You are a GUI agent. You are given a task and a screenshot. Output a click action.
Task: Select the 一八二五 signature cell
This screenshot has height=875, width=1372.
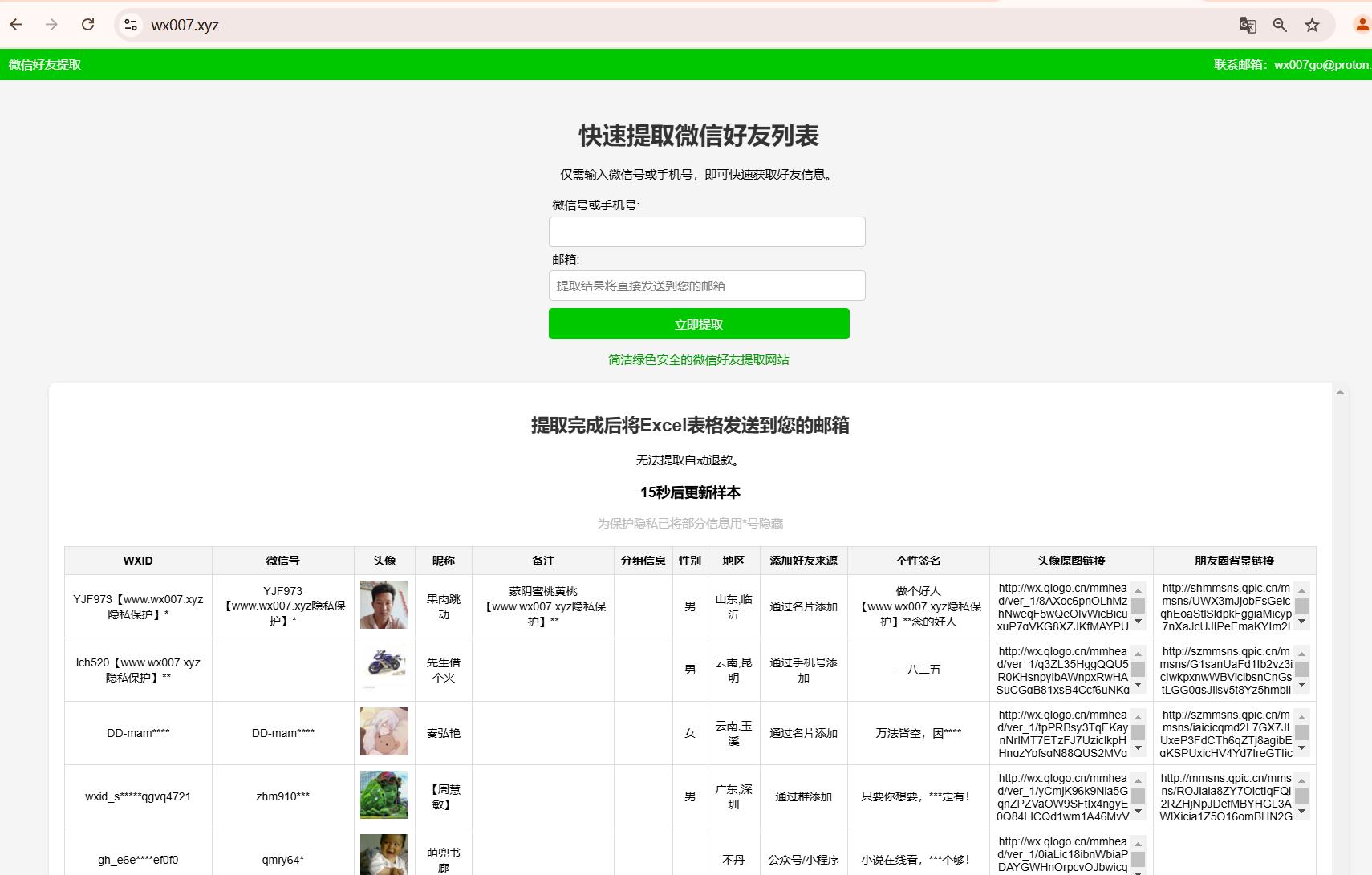click(x=919, y=670)
